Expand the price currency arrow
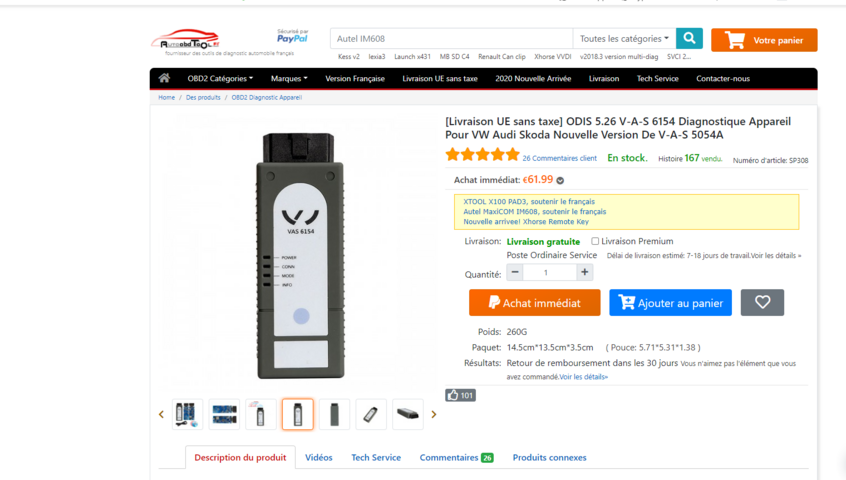 560,181
